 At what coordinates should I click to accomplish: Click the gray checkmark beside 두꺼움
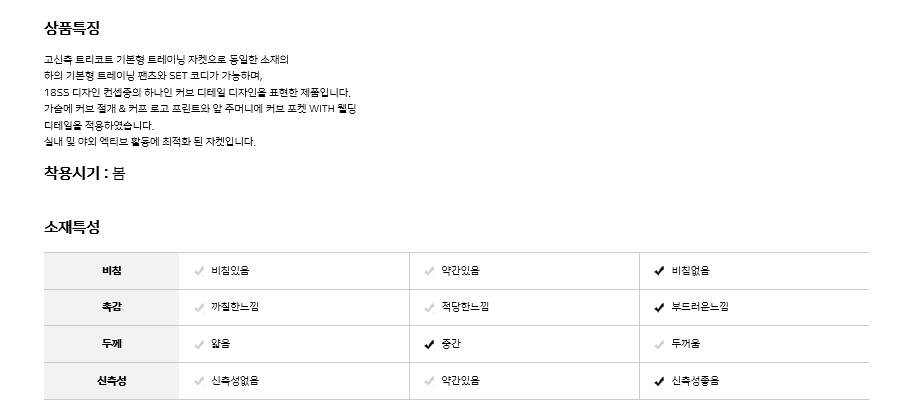659,344
